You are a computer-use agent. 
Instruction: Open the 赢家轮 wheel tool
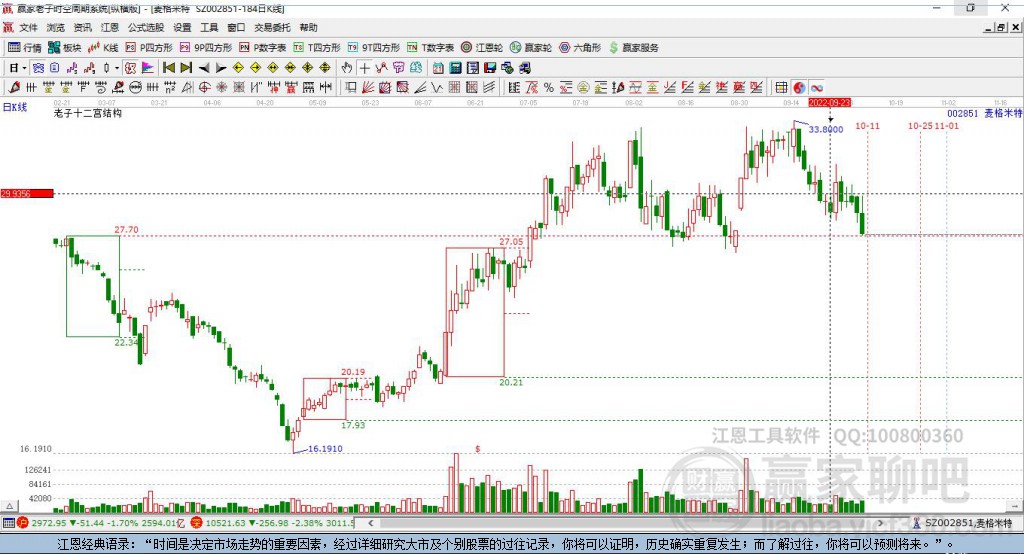(531, 48)
